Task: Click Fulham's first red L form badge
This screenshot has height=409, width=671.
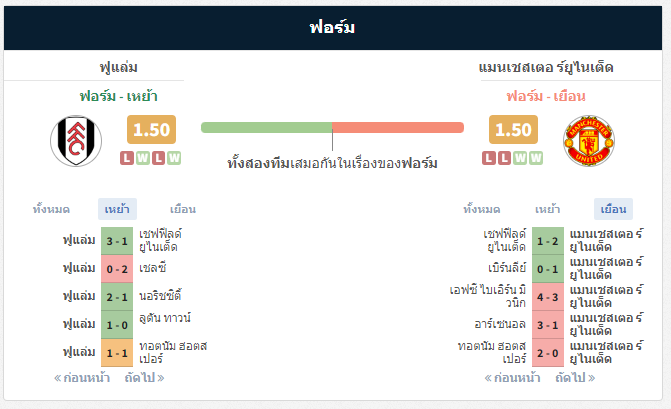Action: (127, 158)
